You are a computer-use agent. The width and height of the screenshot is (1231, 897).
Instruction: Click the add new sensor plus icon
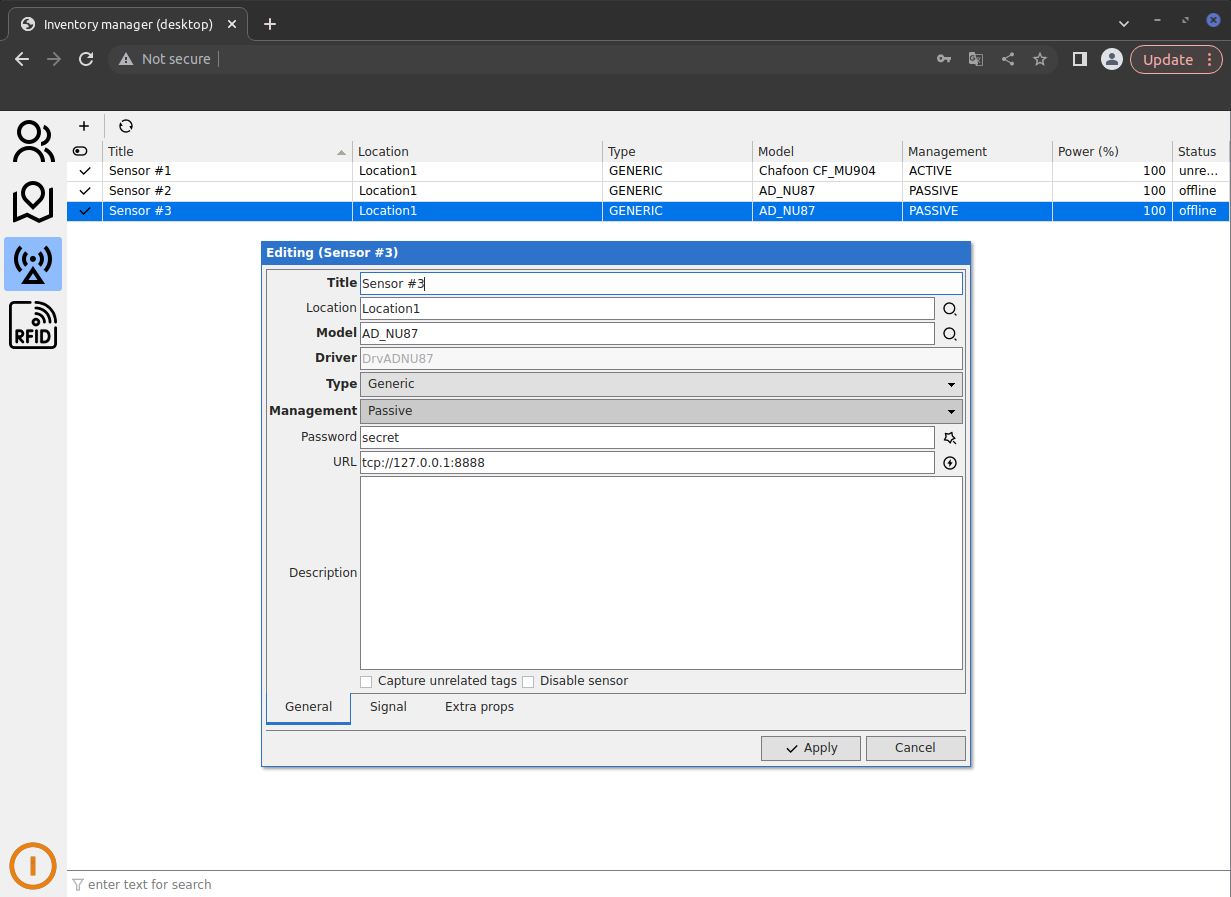(84, 126)
